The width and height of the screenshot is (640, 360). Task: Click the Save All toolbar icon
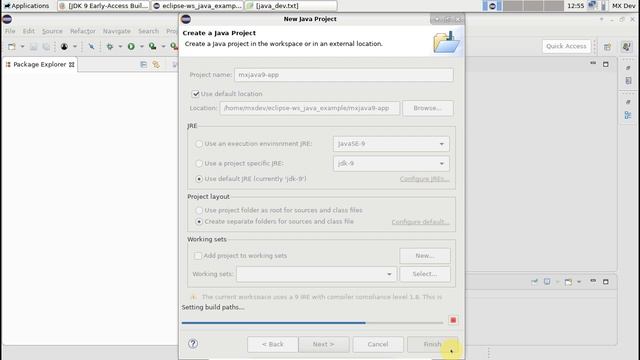46,47
